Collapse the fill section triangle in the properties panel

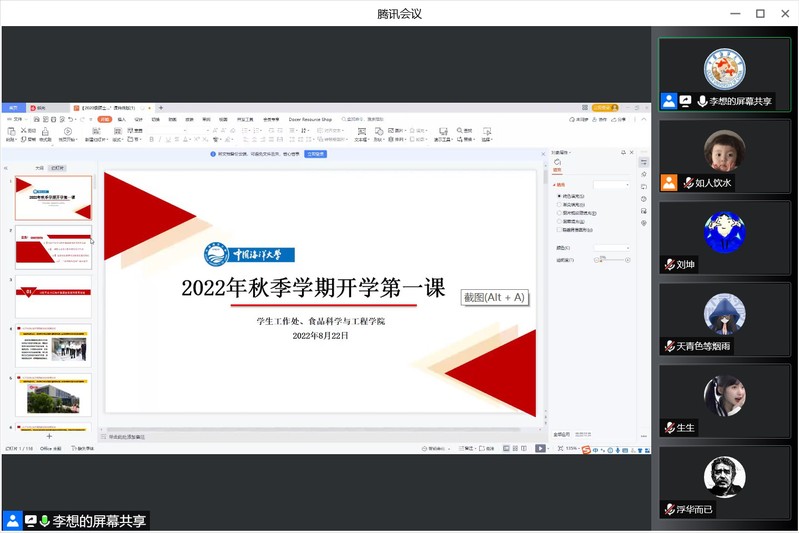[554, 185]
